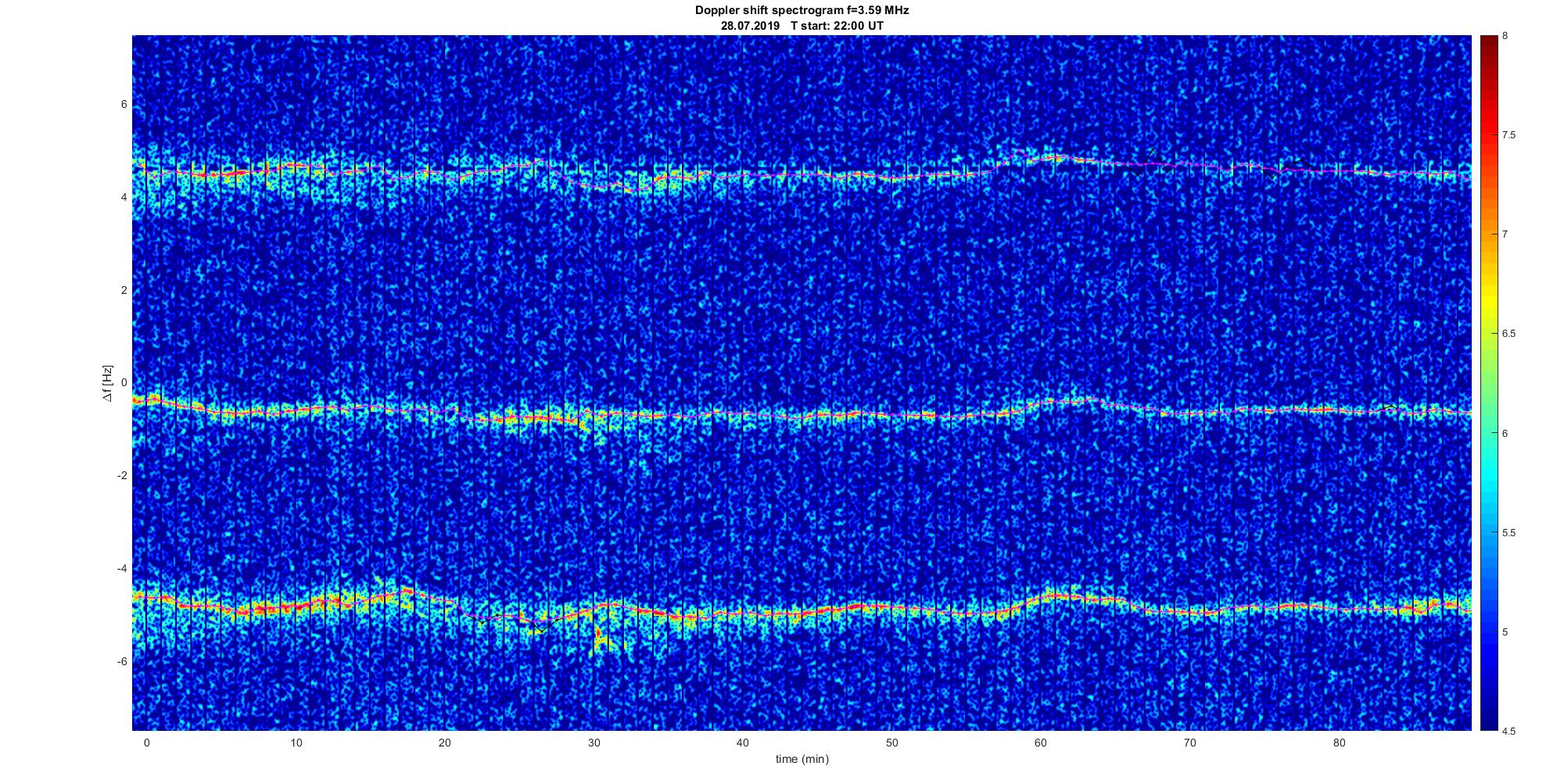Select the x-axis tick label 30

pos(594,743)
